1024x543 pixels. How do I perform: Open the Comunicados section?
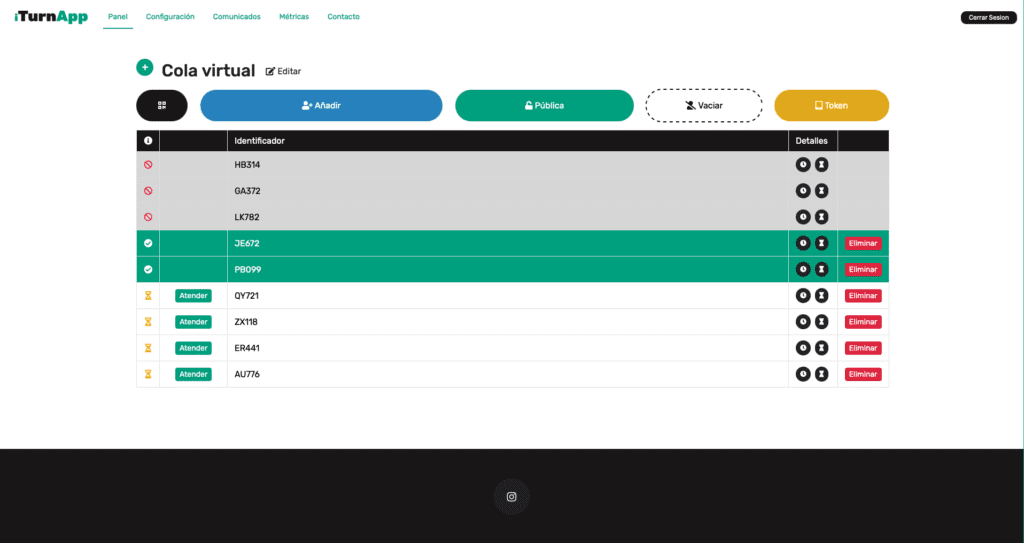point(237,17)
